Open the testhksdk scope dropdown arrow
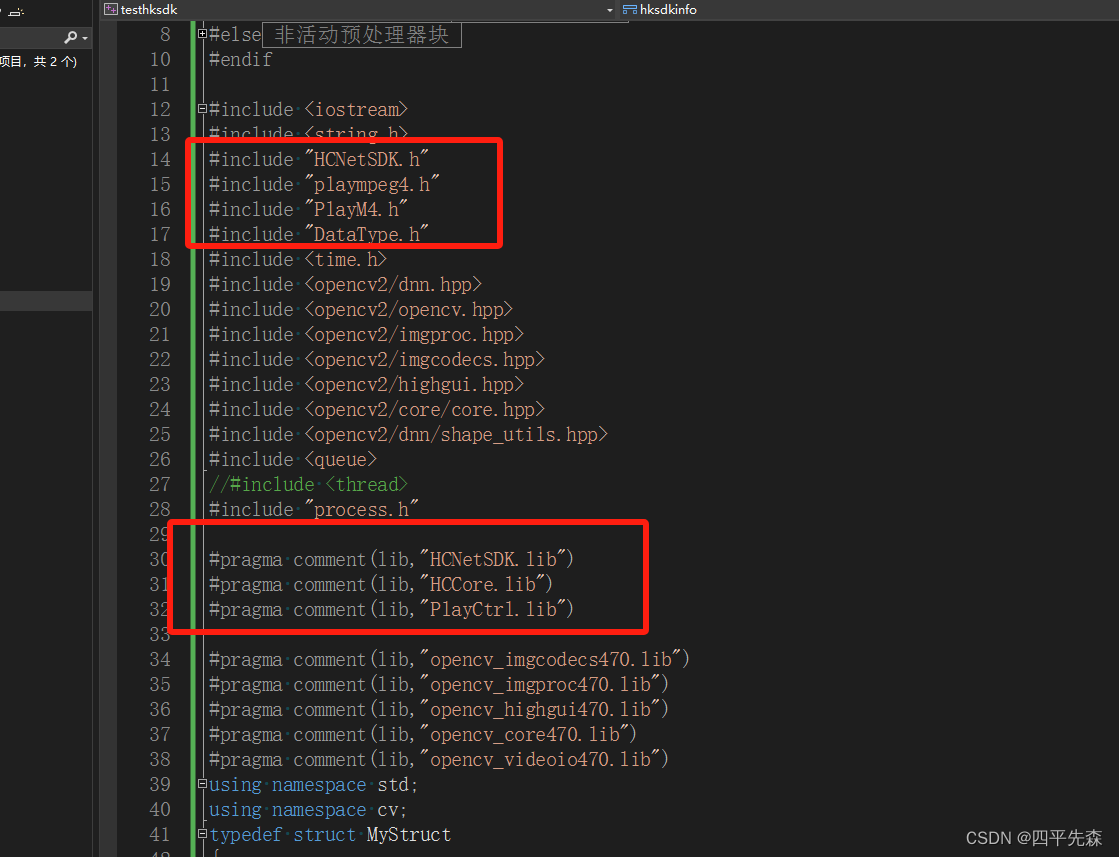Screen dimensions: 1119x857 pyautogui.click(x=609, y=9)
